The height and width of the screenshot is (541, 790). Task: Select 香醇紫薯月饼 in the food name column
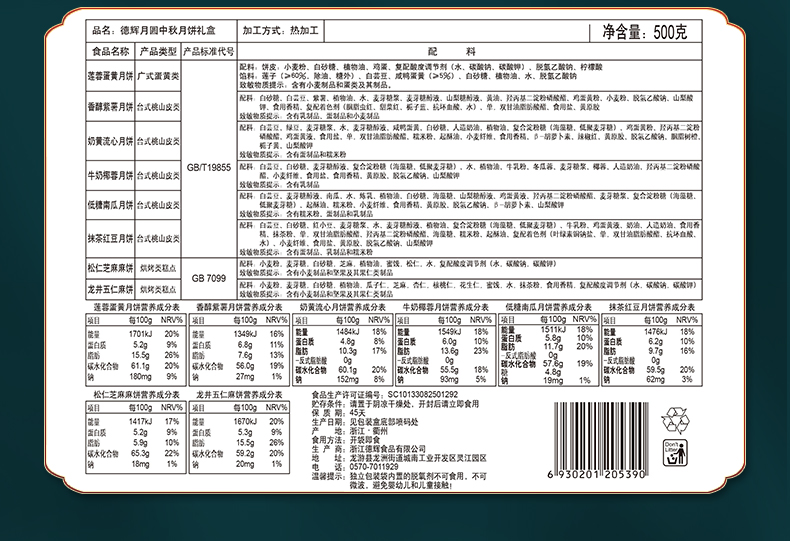pos(110,107)
